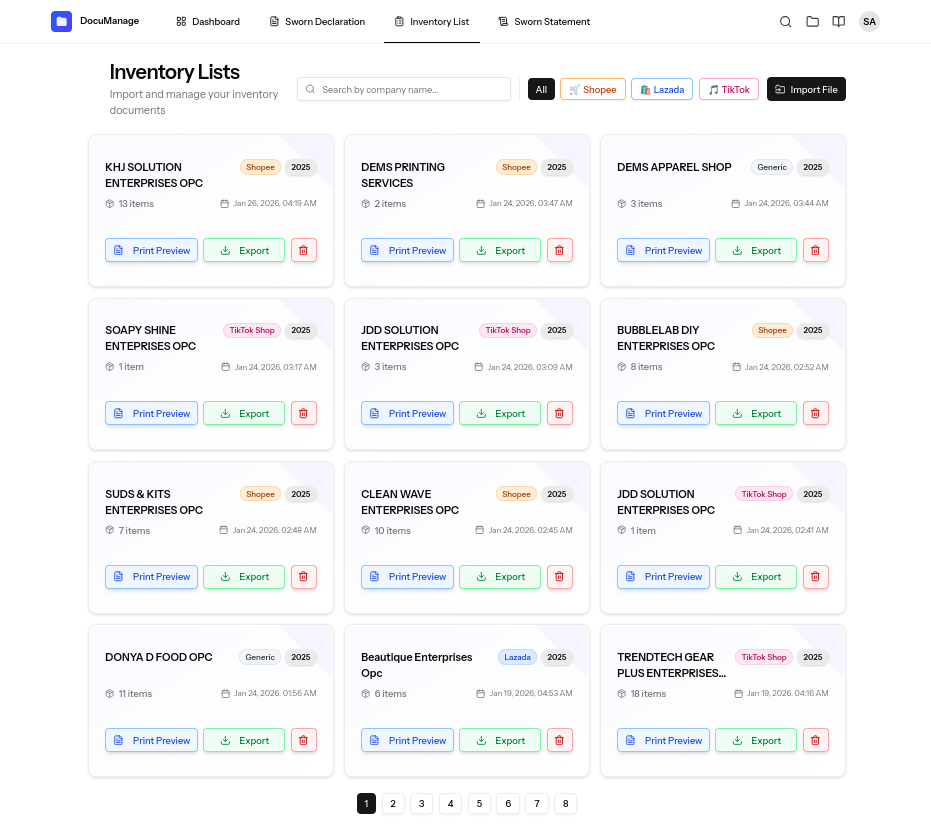Click the DocuManage logo icon
Viewport: 931px width, 825px height.
(61, 21)
